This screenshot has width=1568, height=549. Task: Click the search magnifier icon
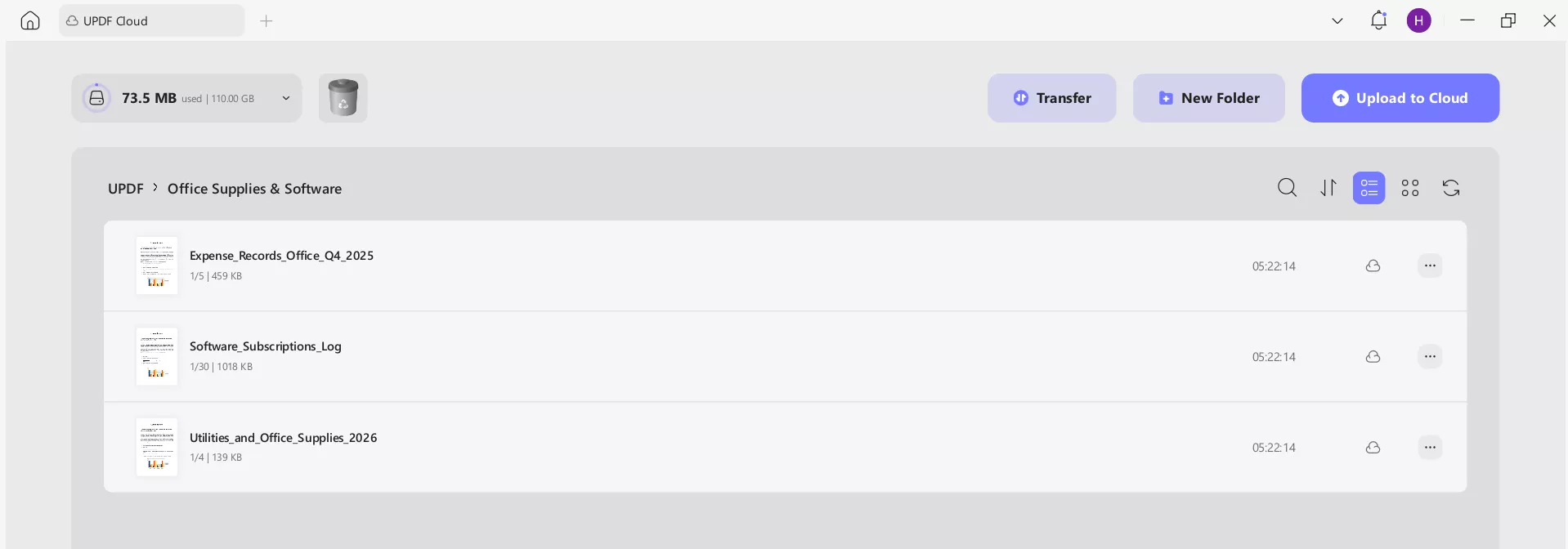pos(1287,188)
